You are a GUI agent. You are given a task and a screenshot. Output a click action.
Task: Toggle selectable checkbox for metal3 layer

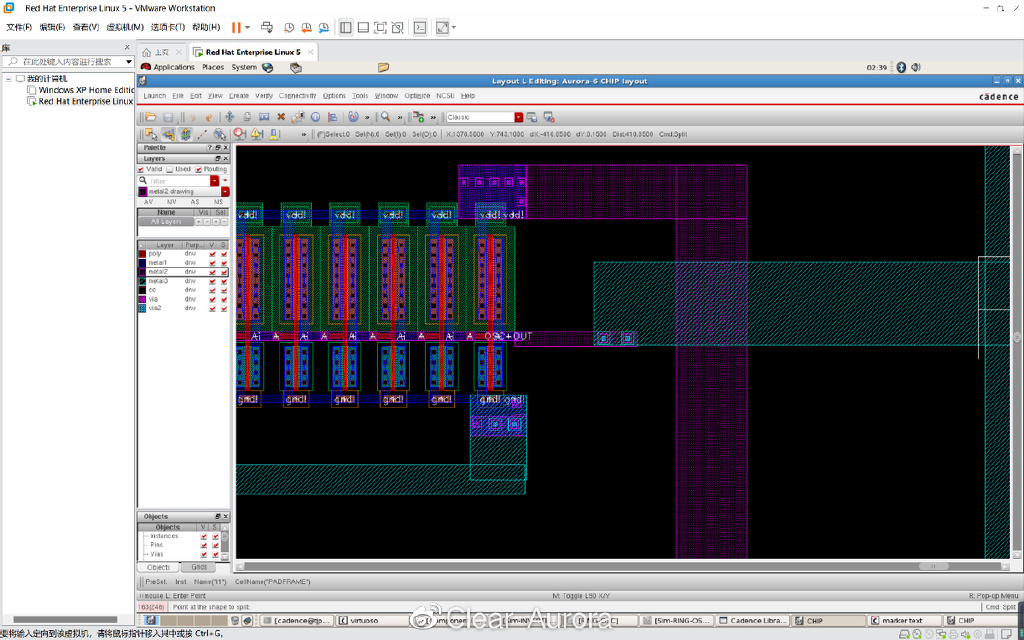tap(224, 281)
